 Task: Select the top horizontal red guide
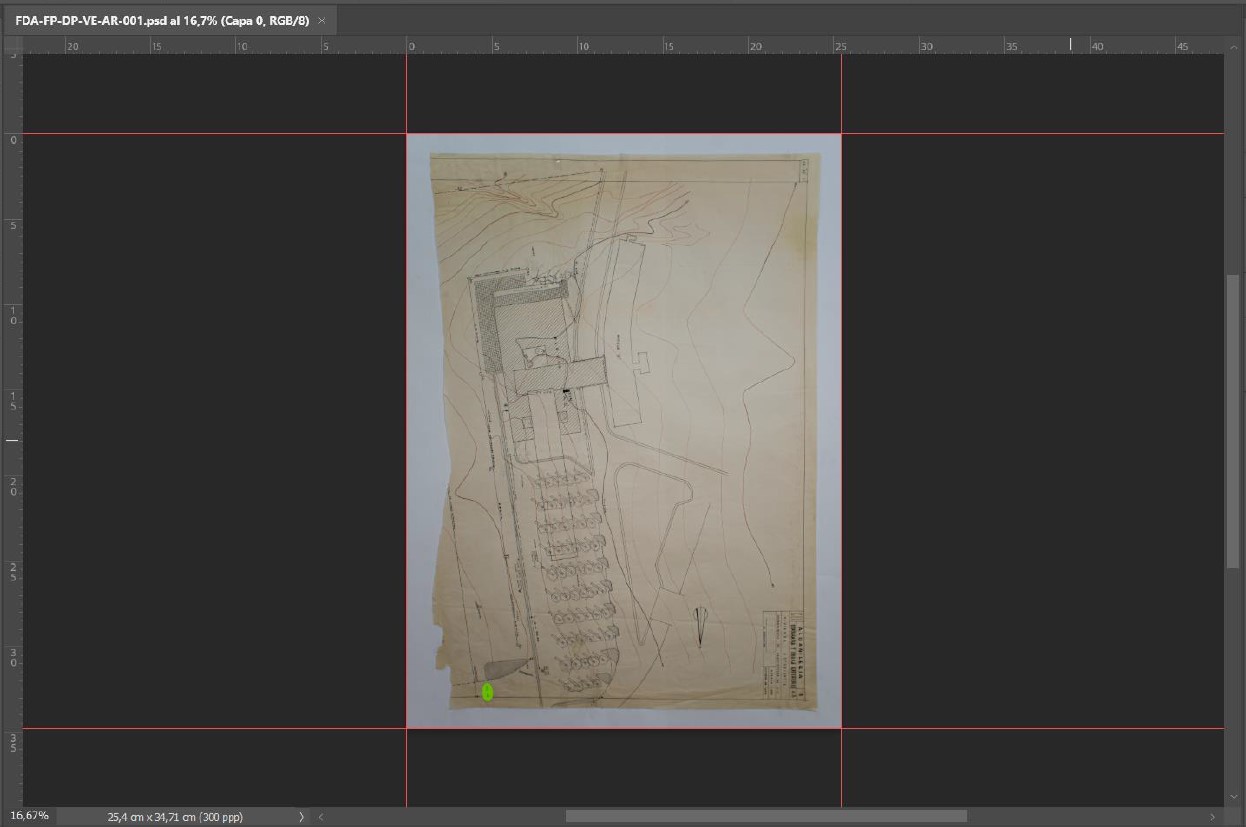200,133
